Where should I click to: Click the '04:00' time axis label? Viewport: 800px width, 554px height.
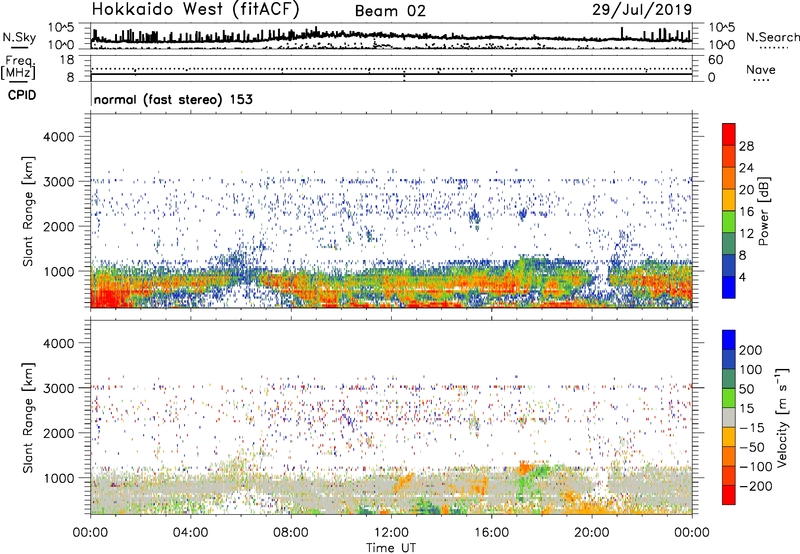point(190,533)
